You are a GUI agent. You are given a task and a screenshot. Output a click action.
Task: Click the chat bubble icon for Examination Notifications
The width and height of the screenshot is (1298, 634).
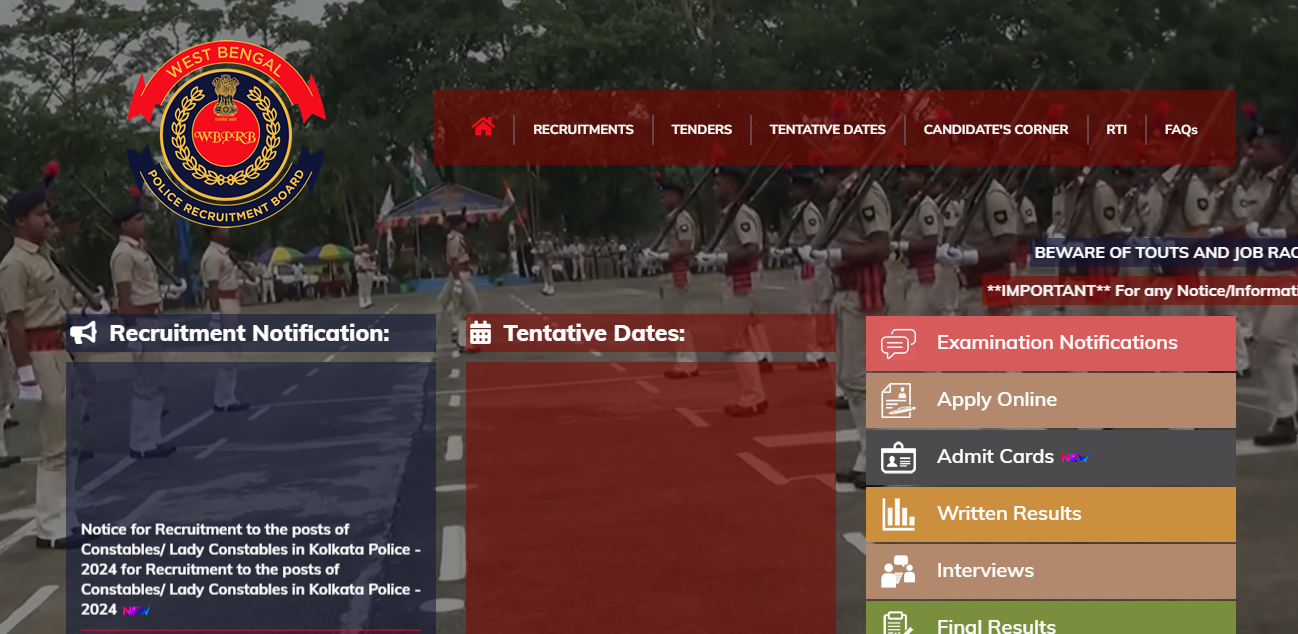[x=897, y=344]
